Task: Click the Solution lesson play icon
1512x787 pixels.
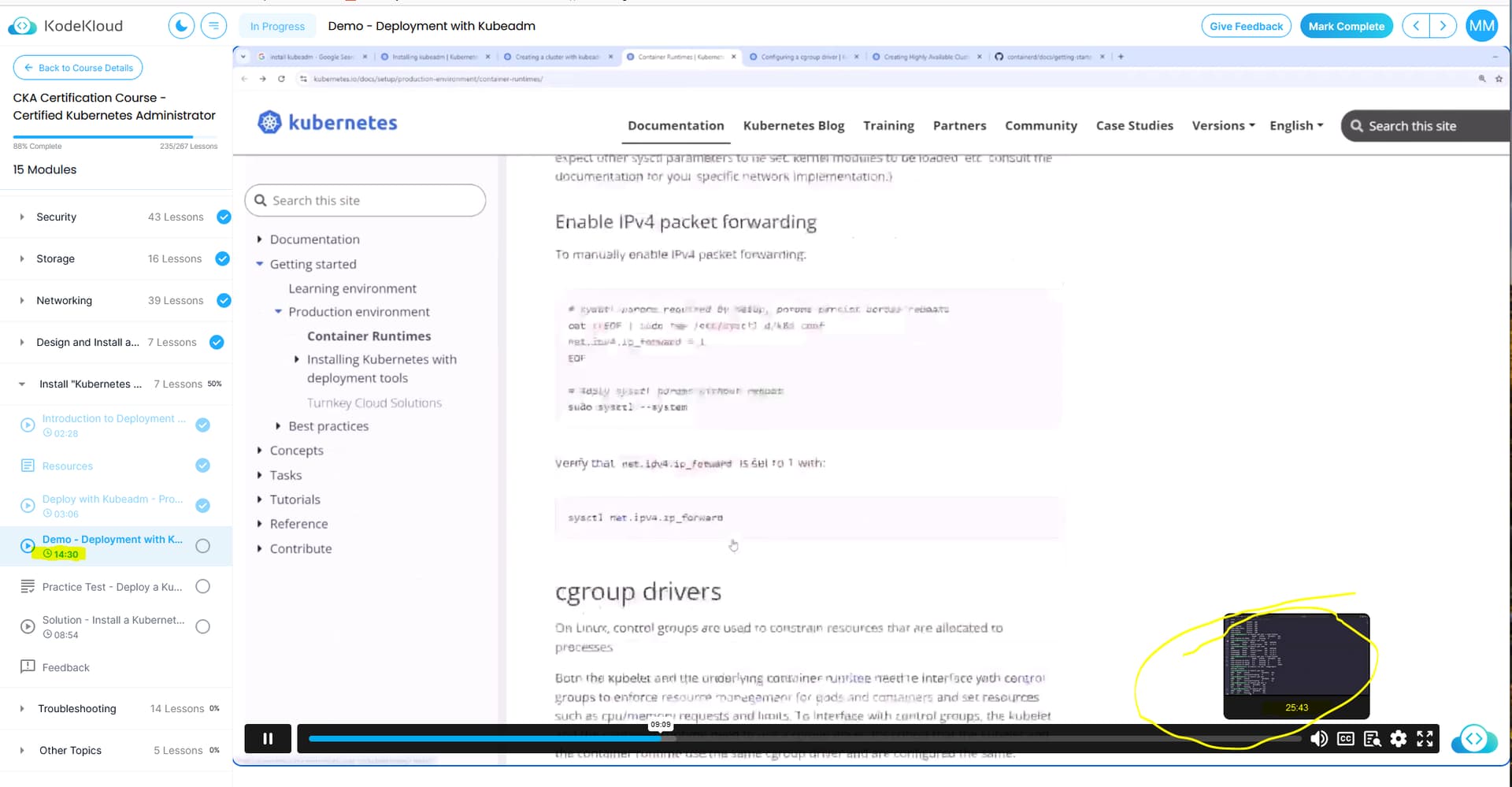Action: 28,626
